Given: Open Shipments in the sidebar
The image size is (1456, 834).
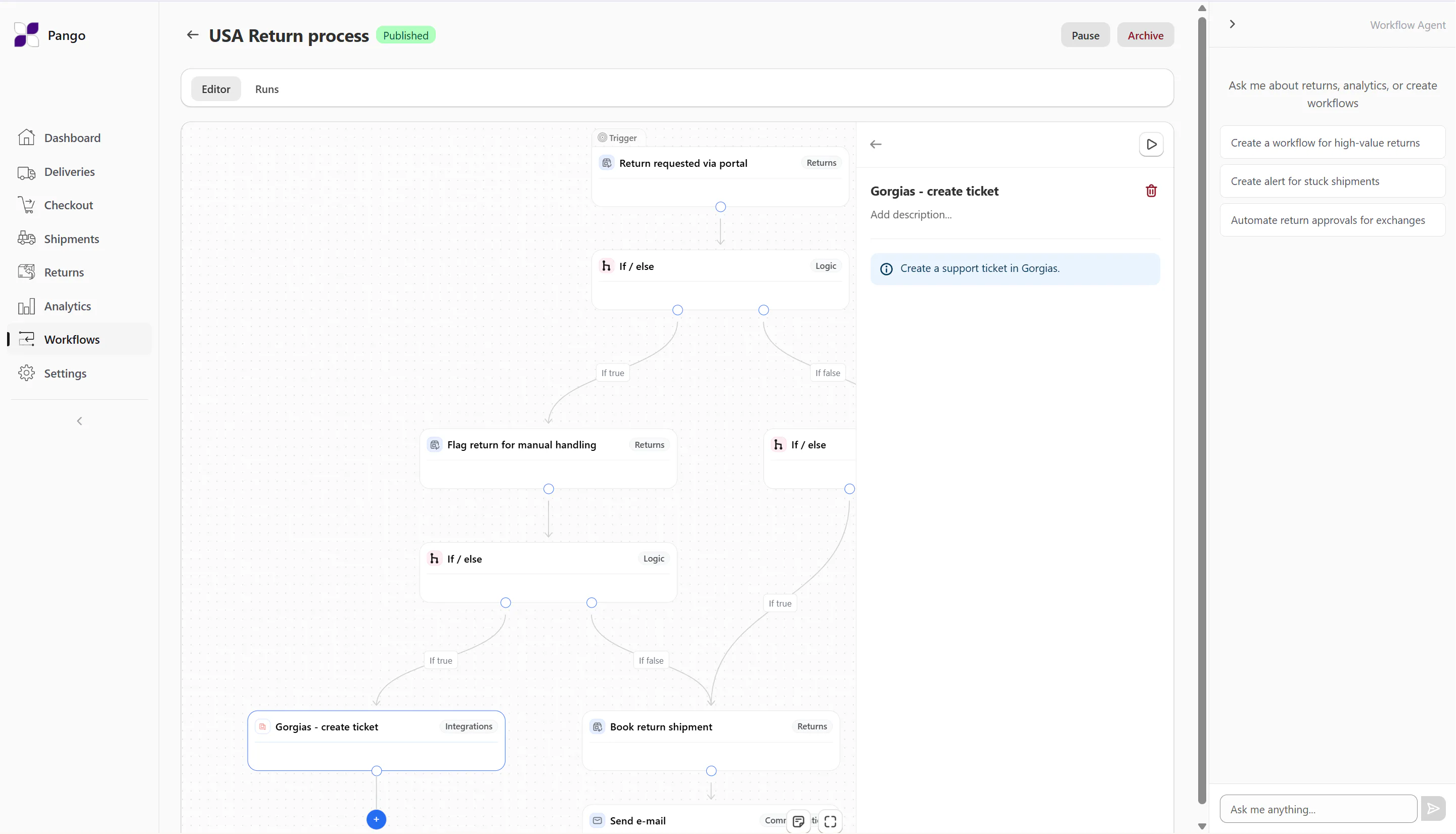Looking at the screenshot, I should (79, 239).
